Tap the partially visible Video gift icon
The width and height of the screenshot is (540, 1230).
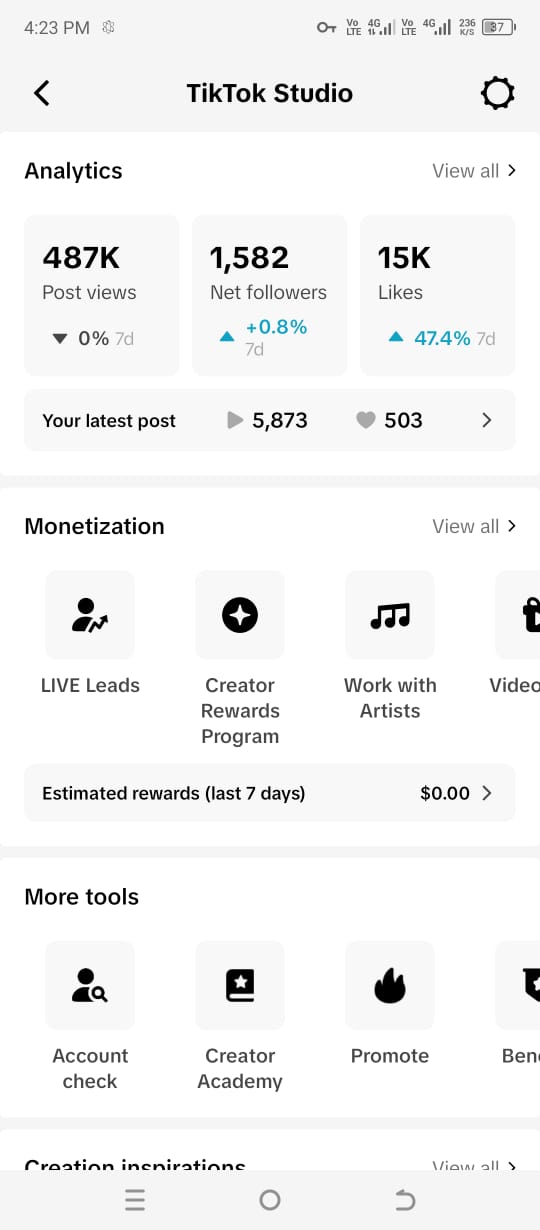tap(518, 615)
